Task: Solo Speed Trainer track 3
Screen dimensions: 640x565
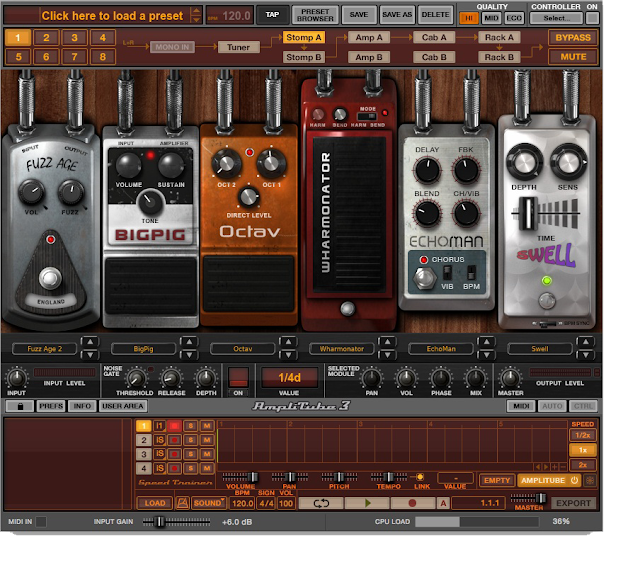Action: pyautogui.click(x=190, y=454)
